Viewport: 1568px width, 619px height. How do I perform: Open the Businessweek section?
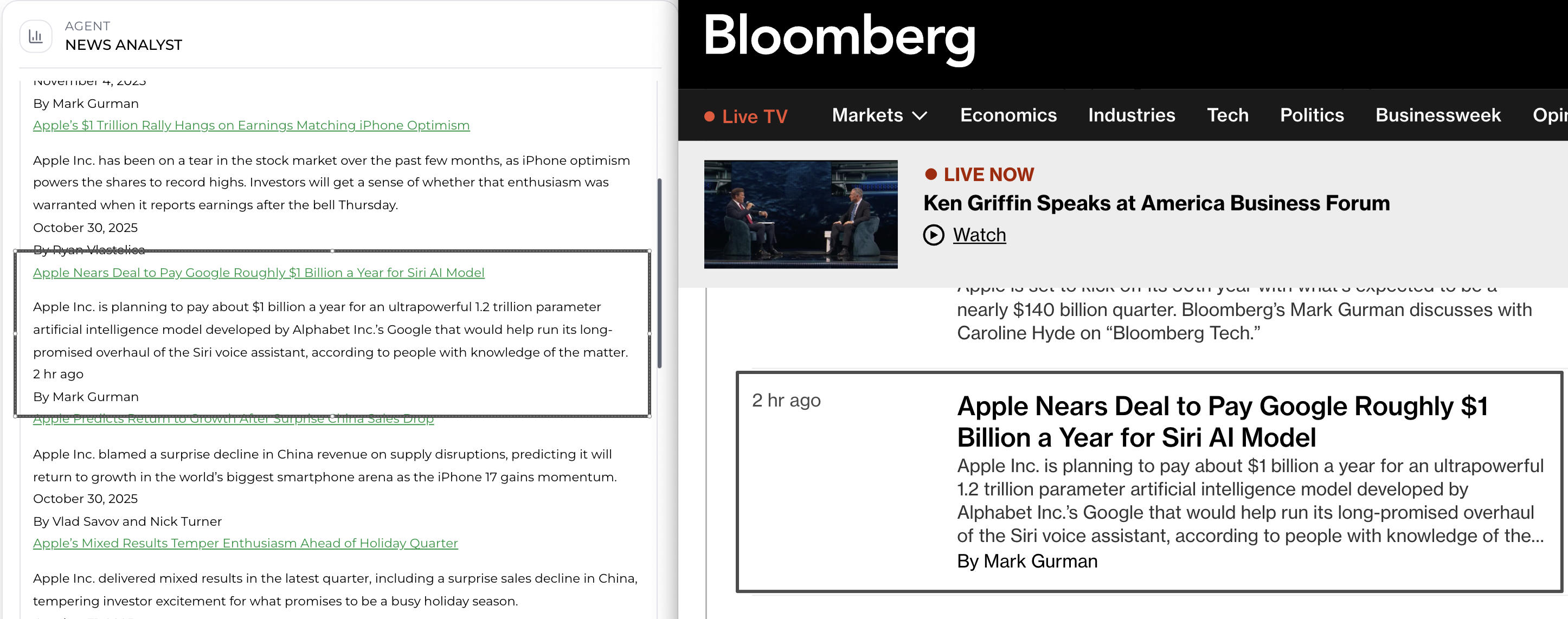click(x=1438, y=115)
